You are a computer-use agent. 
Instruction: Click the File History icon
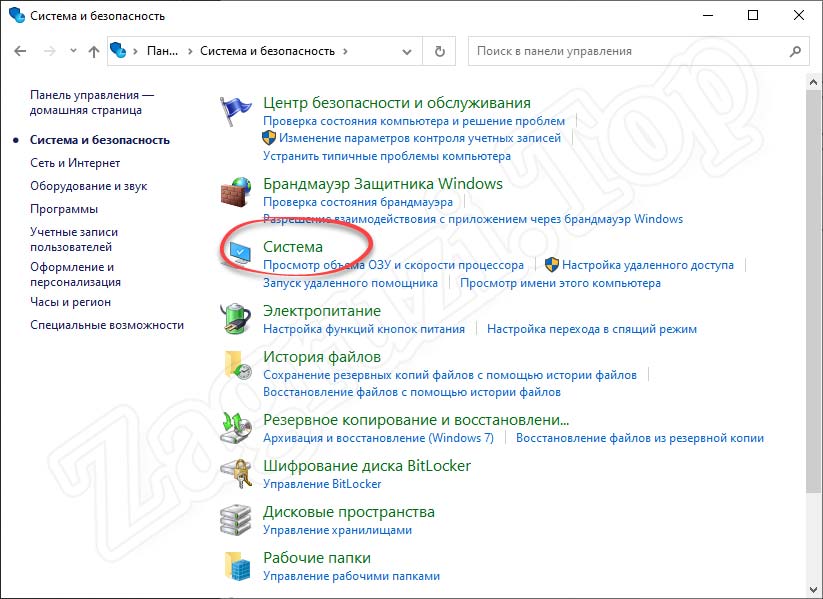pos(236,362)
